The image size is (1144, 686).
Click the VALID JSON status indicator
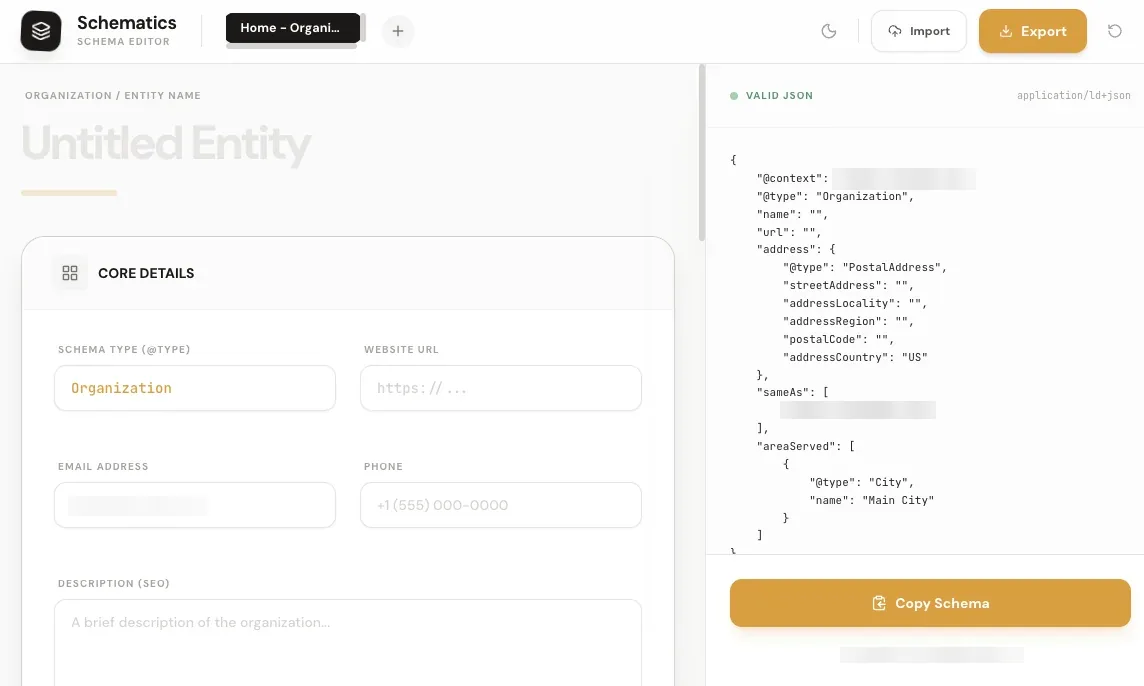pos(771,96)
